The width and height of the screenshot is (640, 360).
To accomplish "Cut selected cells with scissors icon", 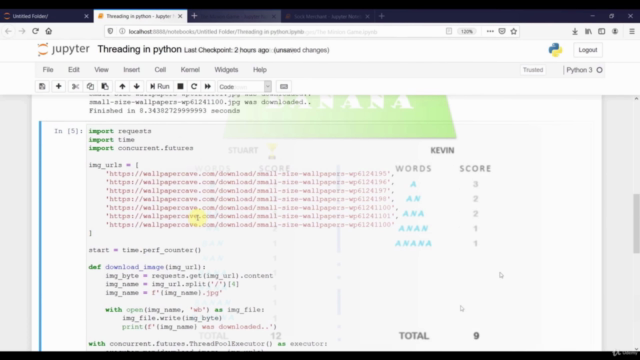I will tap(76, 87).
